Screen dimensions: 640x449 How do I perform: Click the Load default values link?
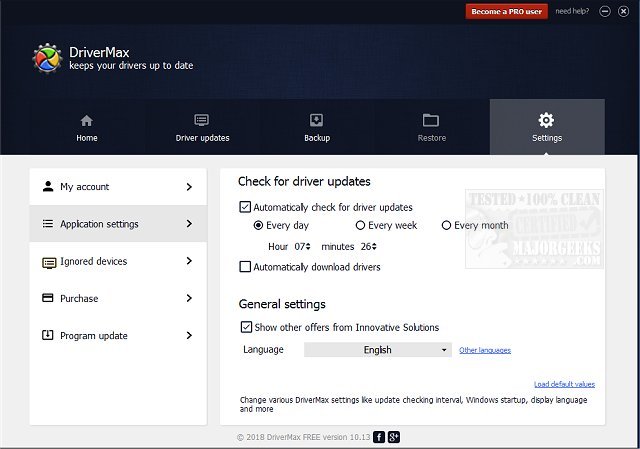pyautogui.click(x=564, y=384)
